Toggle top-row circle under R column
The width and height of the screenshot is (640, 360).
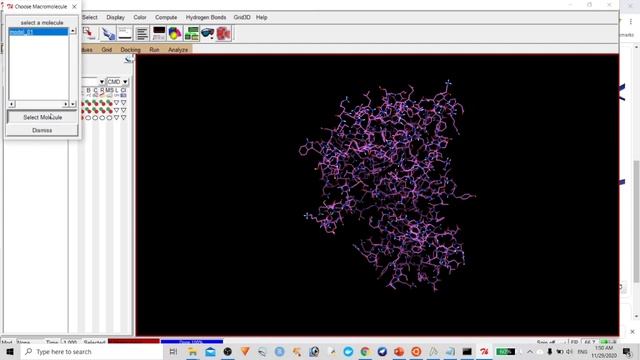[x=102, y=103]
